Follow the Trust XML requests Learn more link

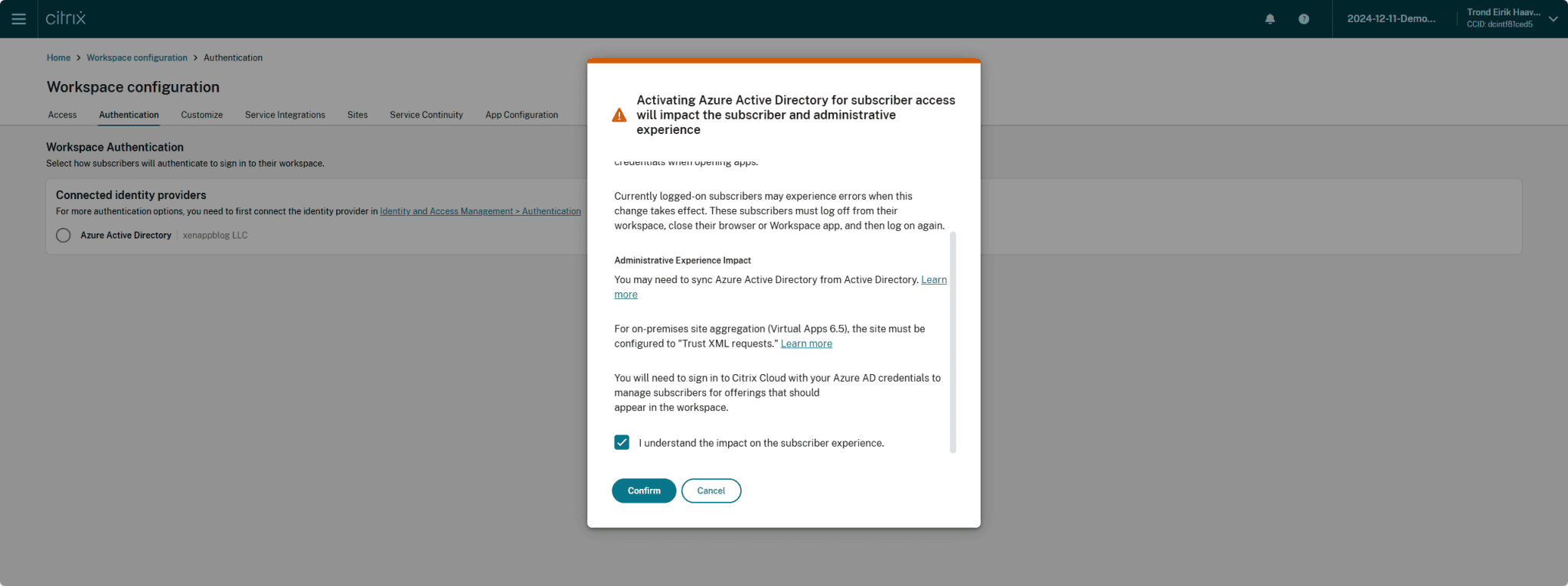click(x=806, y=344)
